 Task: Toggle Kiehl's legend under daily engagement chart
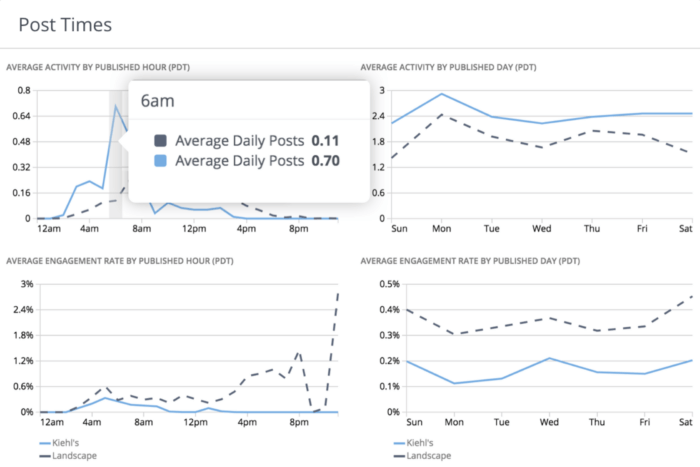[x=413, y=443]
